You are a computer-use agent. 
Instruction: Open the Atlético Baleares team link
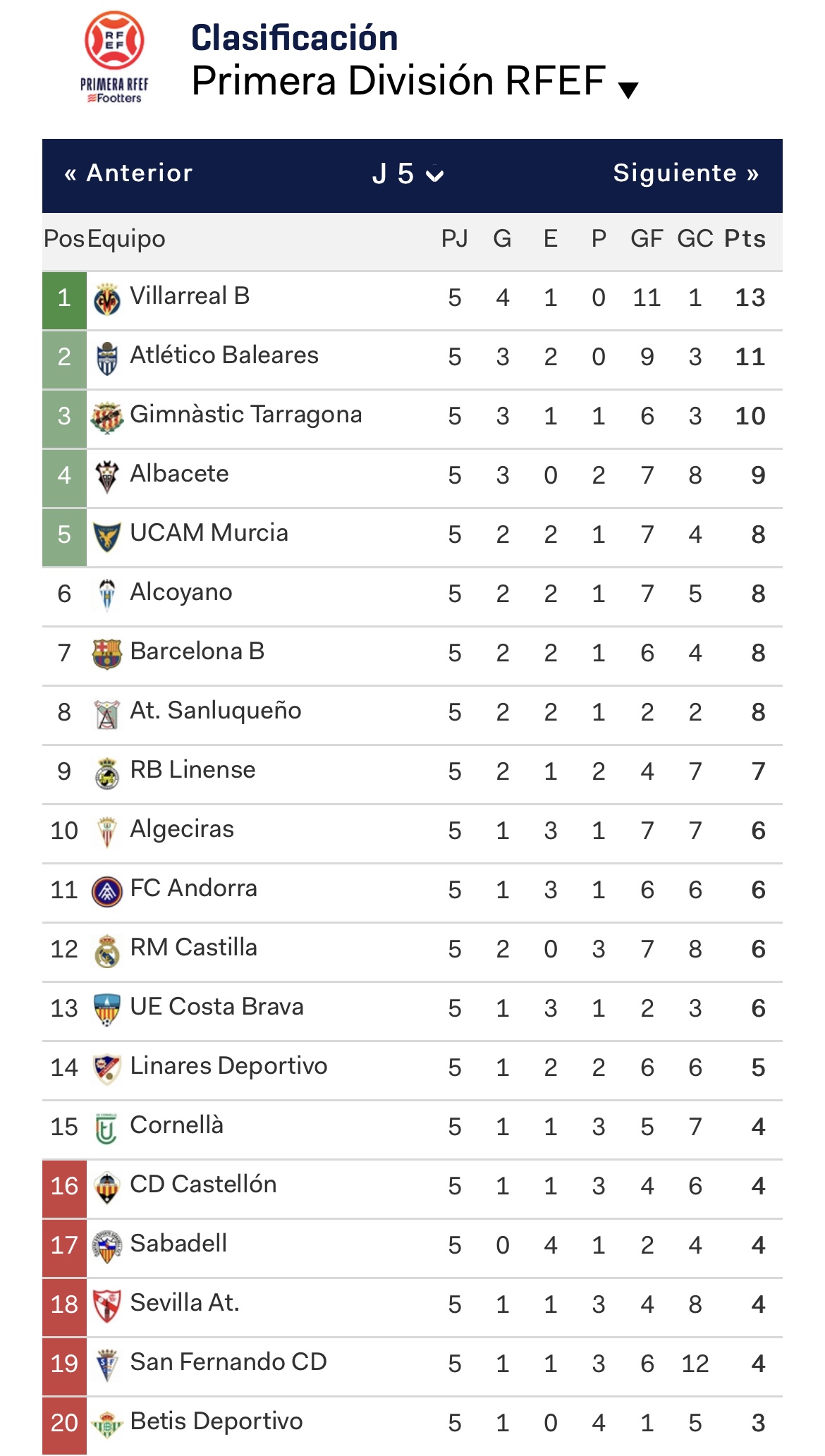(224, 355)
